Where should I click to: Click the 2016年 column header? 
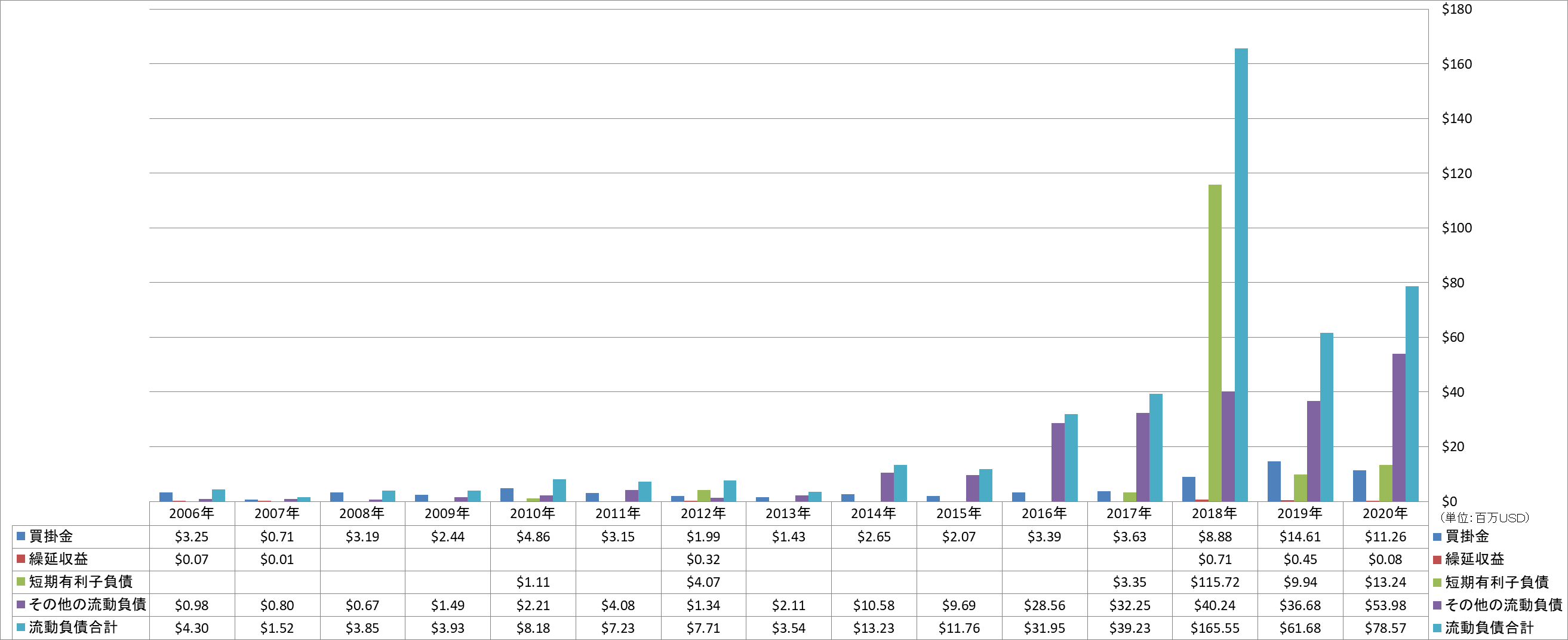tap(1044, 513)
